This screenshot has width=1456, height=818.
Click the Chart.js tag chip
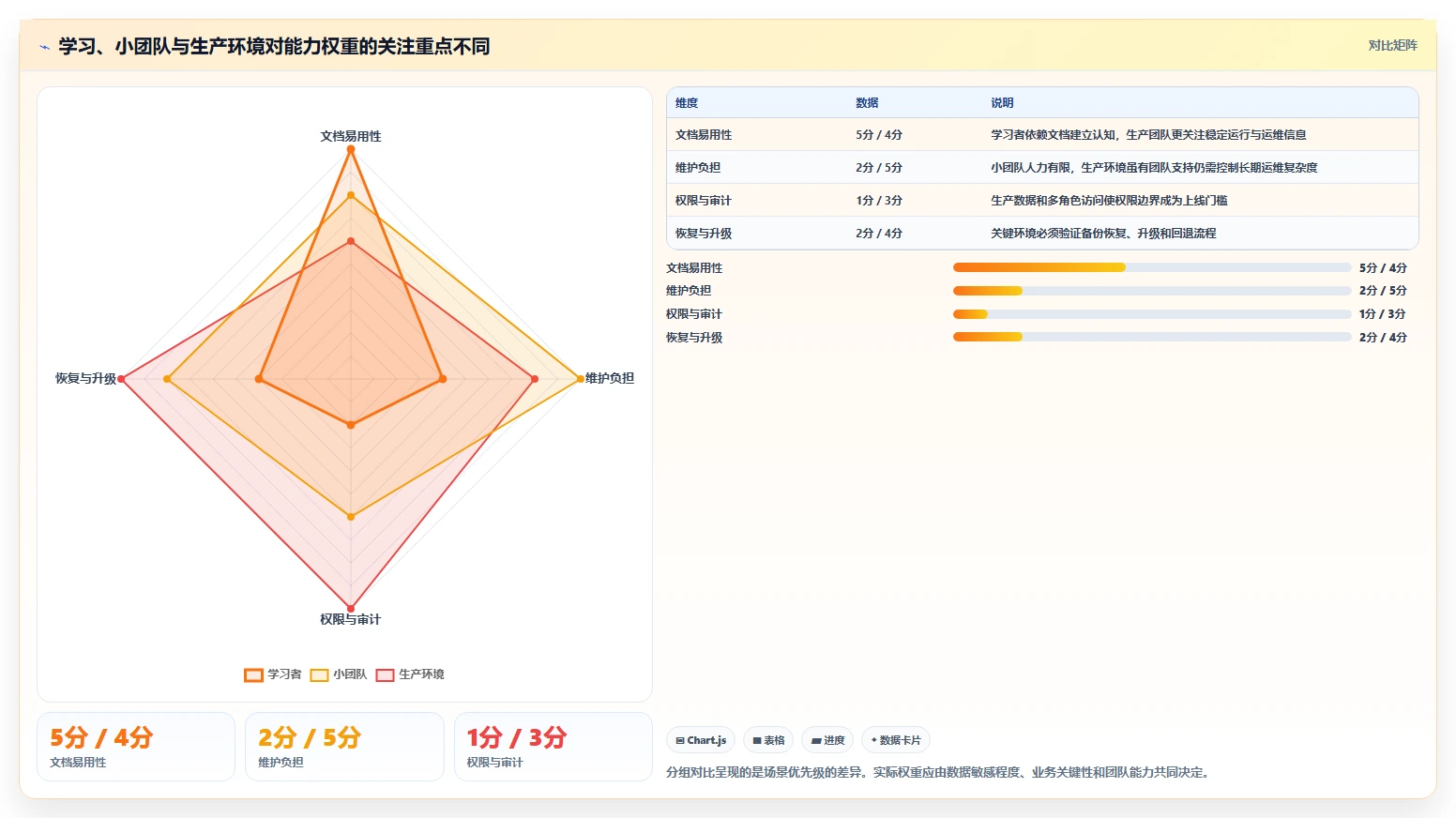pos(701,740)
